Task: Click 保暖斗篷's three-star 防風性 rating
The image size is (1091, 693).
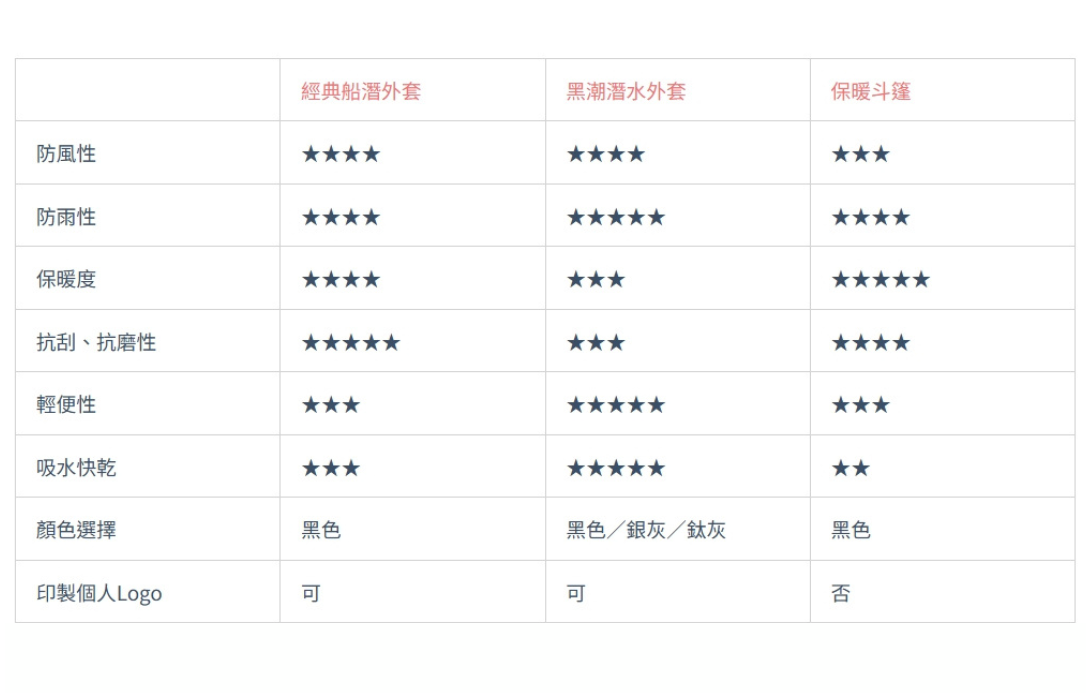Action: pyautogui.click(x=860, y=154)
